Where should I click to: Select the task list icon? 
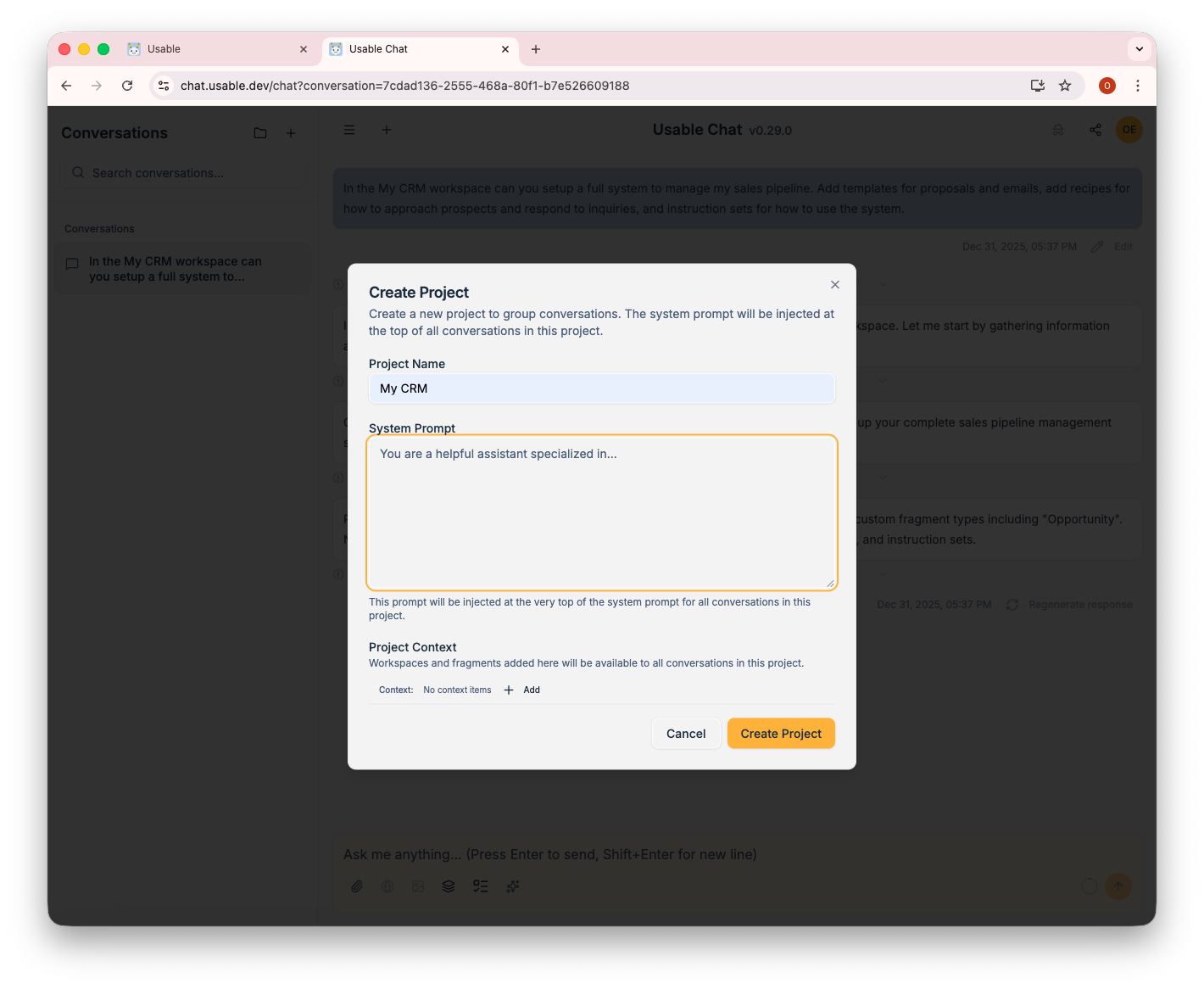click(x=481, y=886)
